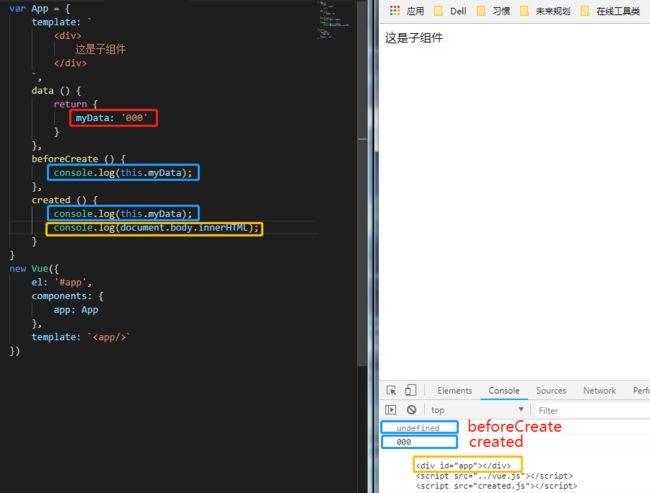Click the new Vue({ code line

pyautogui.click(x=34, y=269)
